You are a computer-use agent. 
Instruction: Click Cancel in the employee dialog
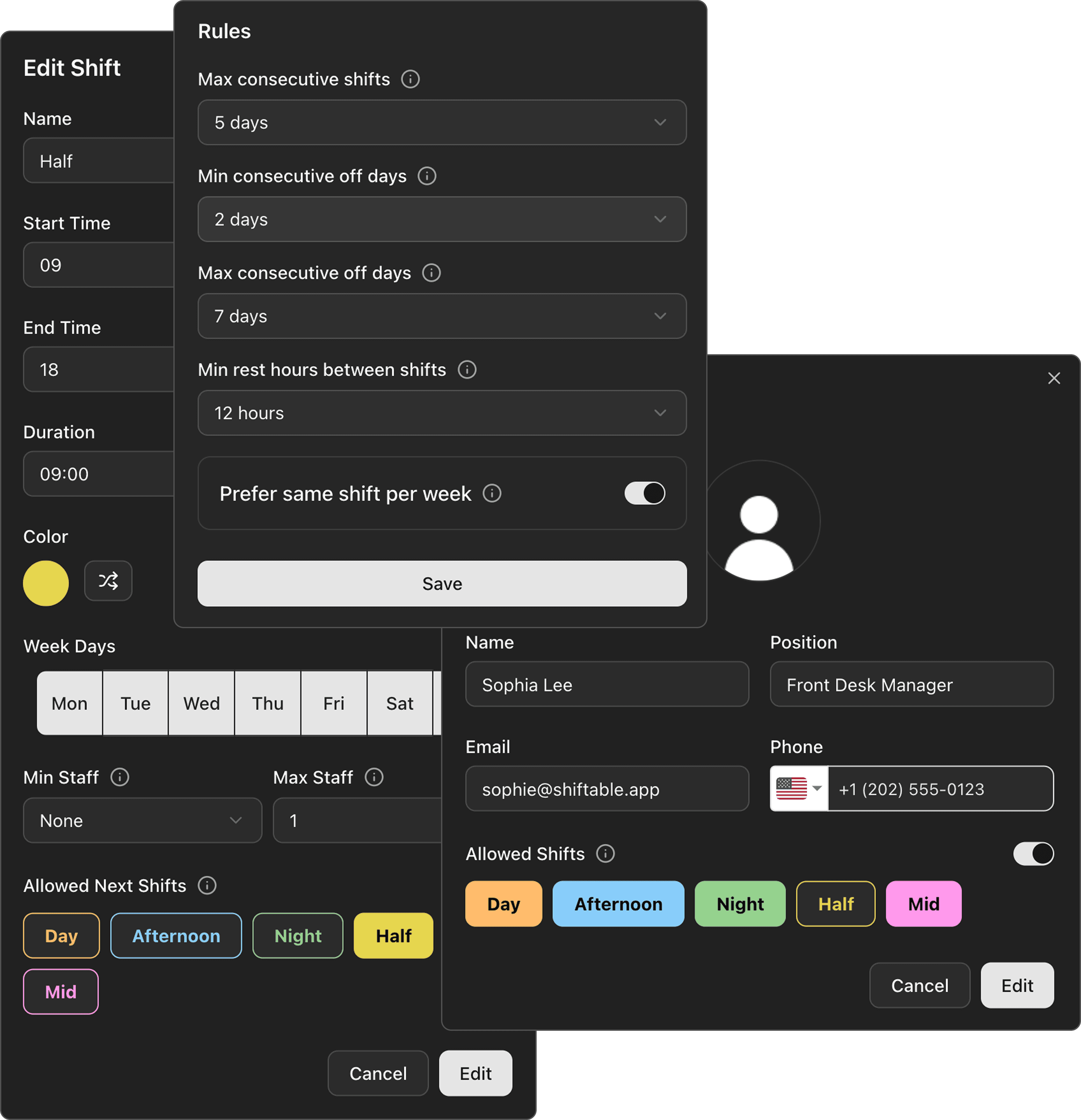(919, 986)
